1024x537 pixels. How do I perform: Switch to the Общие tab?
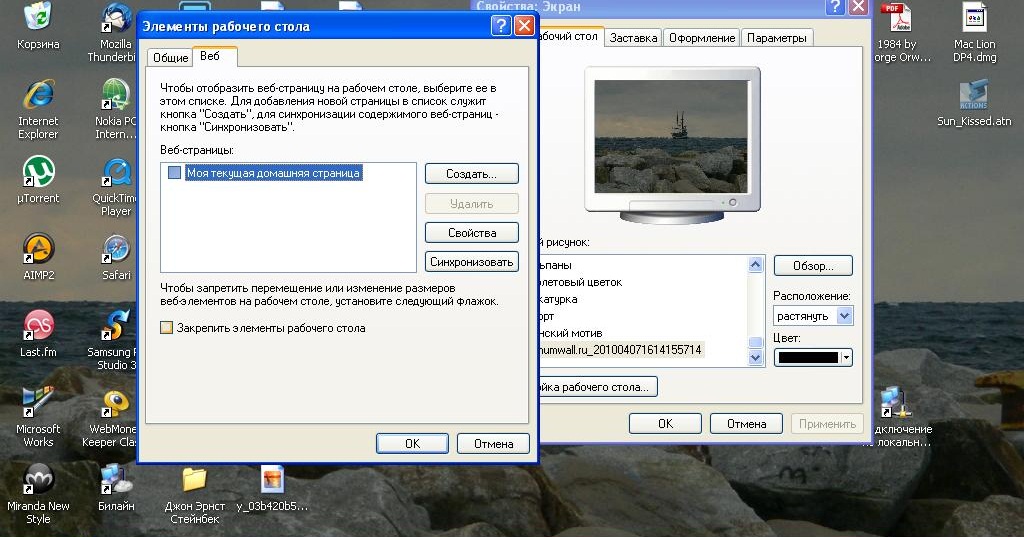coord(170,57)
